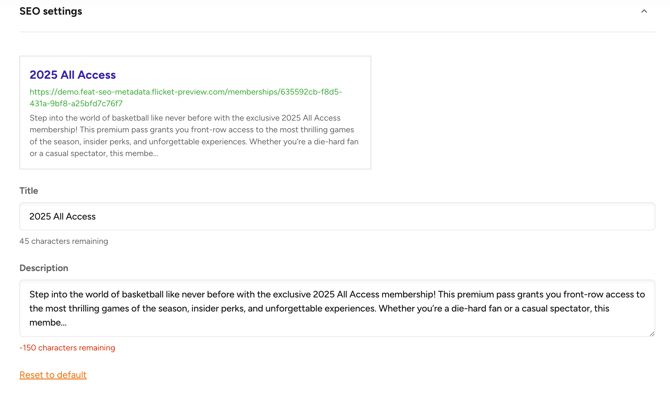Click the word 'basketball' in Description textarea
Screen dimensions: 670x404
[x=142, y=295]
